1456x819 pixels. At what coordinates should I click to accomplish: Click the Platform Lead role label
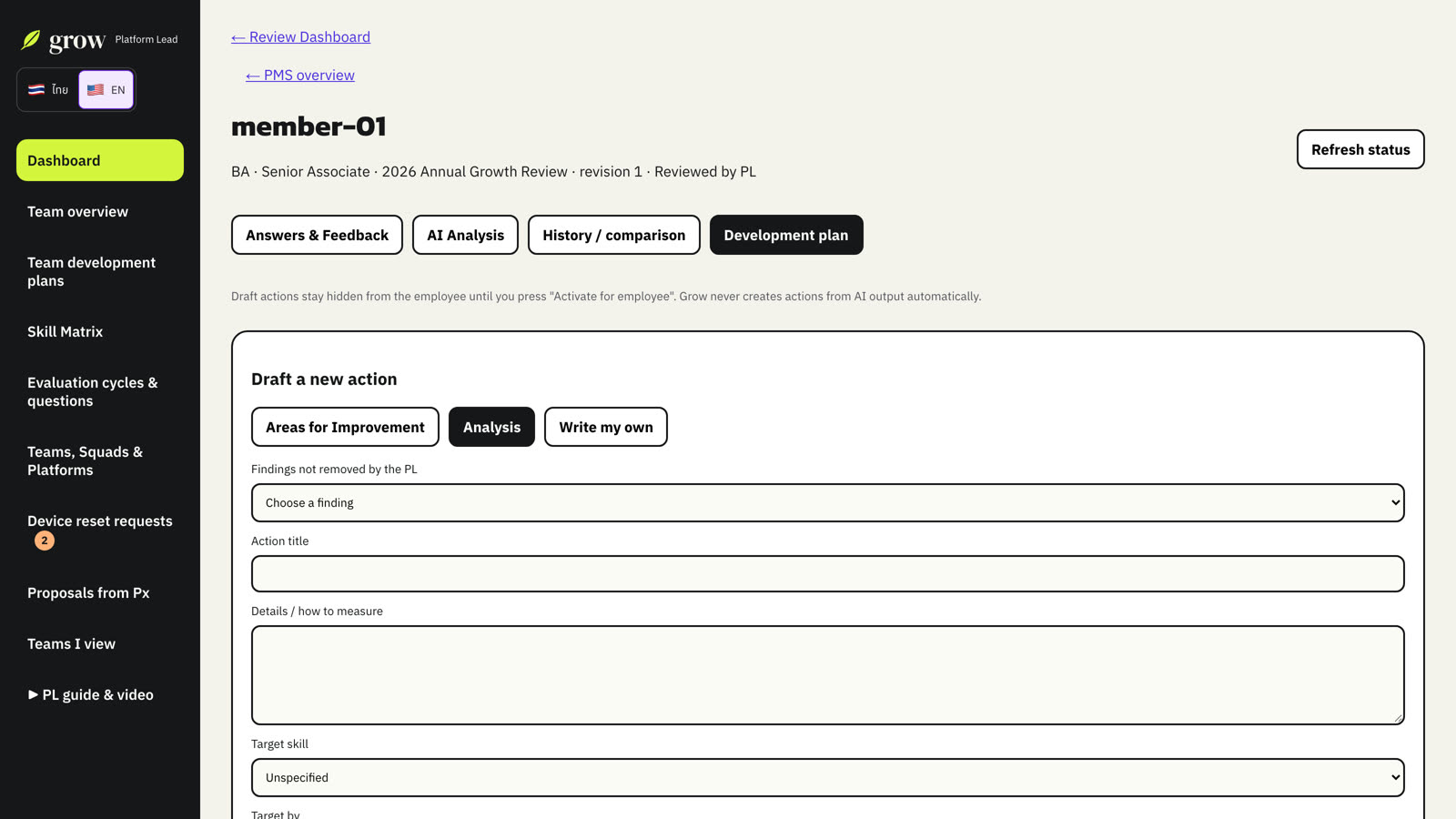click(x=147, y=40)
